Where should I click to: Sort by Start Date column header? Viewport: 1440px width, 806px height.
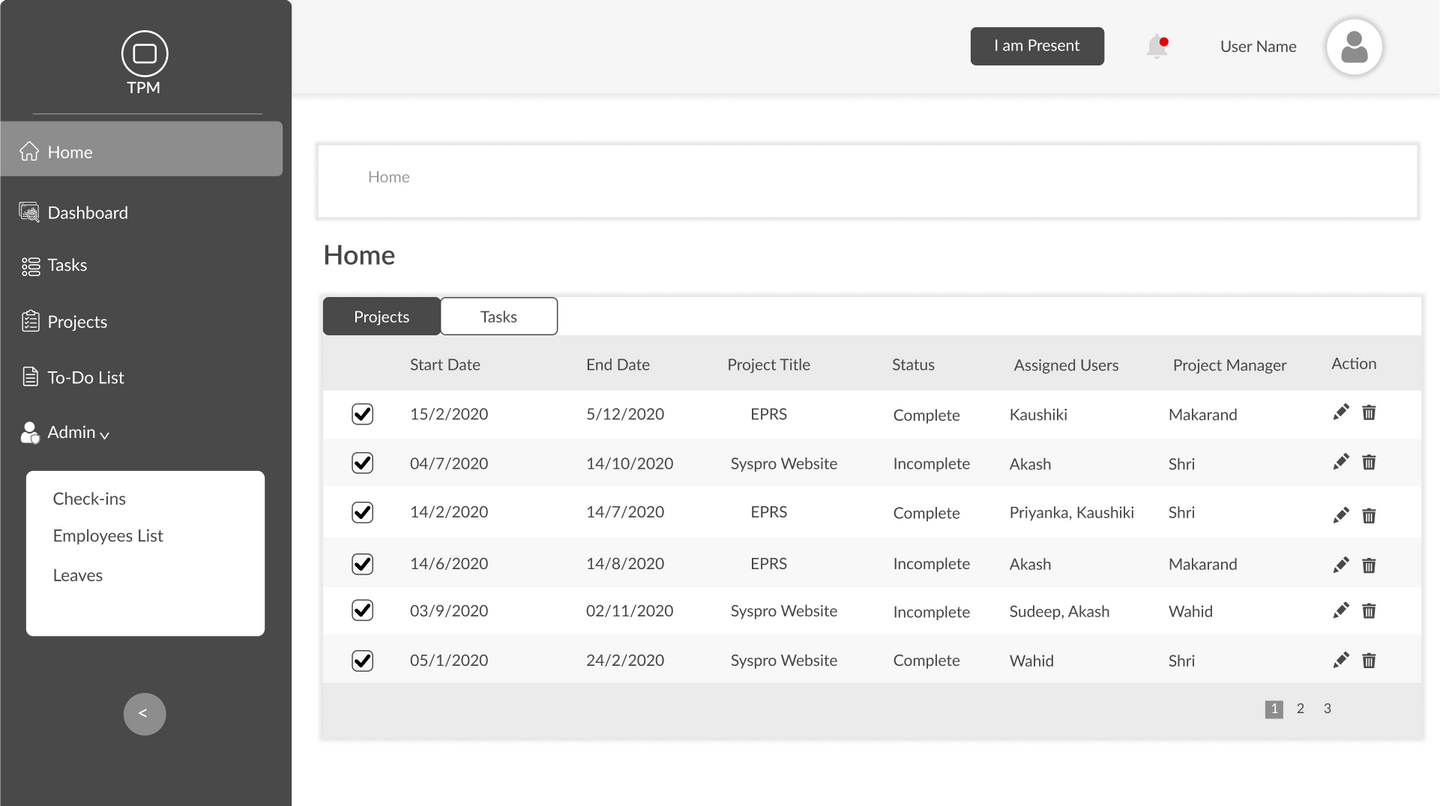(x=445, y=364)
